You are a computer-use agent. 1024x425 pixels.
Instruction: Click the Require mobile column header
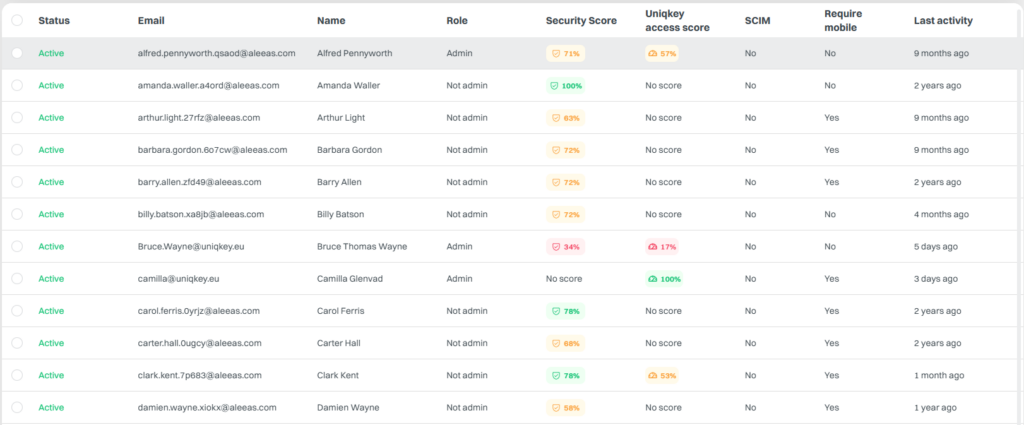pyautogui.click(x=841, y=21)
